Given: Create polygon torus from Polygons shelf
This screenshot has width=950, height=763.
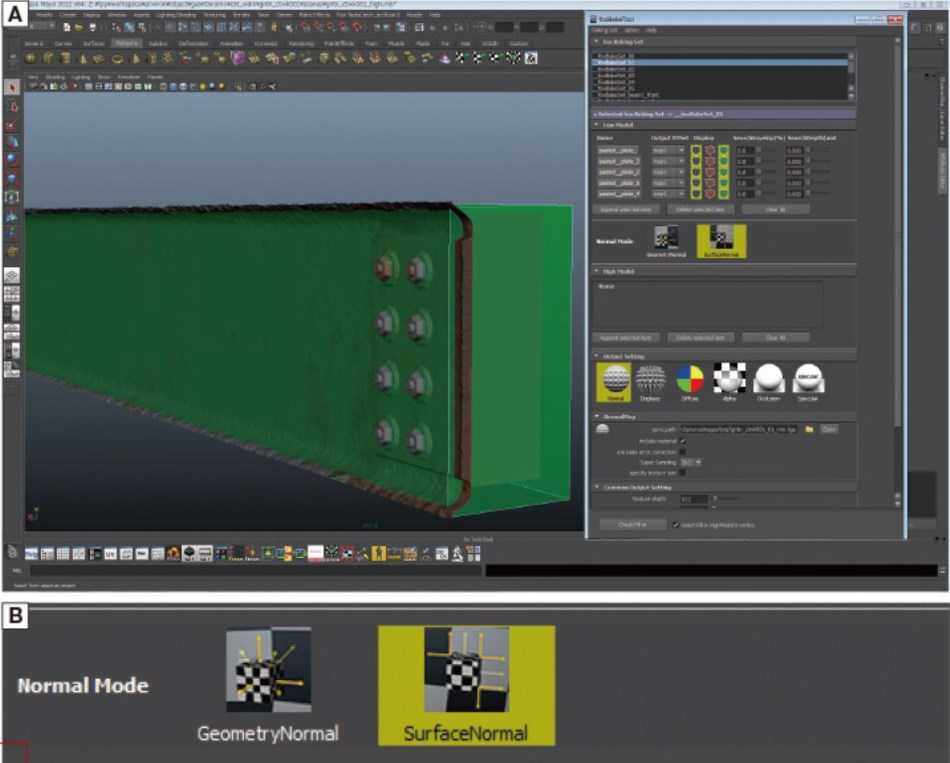Looking at the screenshot, I should pyautogui.click(x=118, y=59).
